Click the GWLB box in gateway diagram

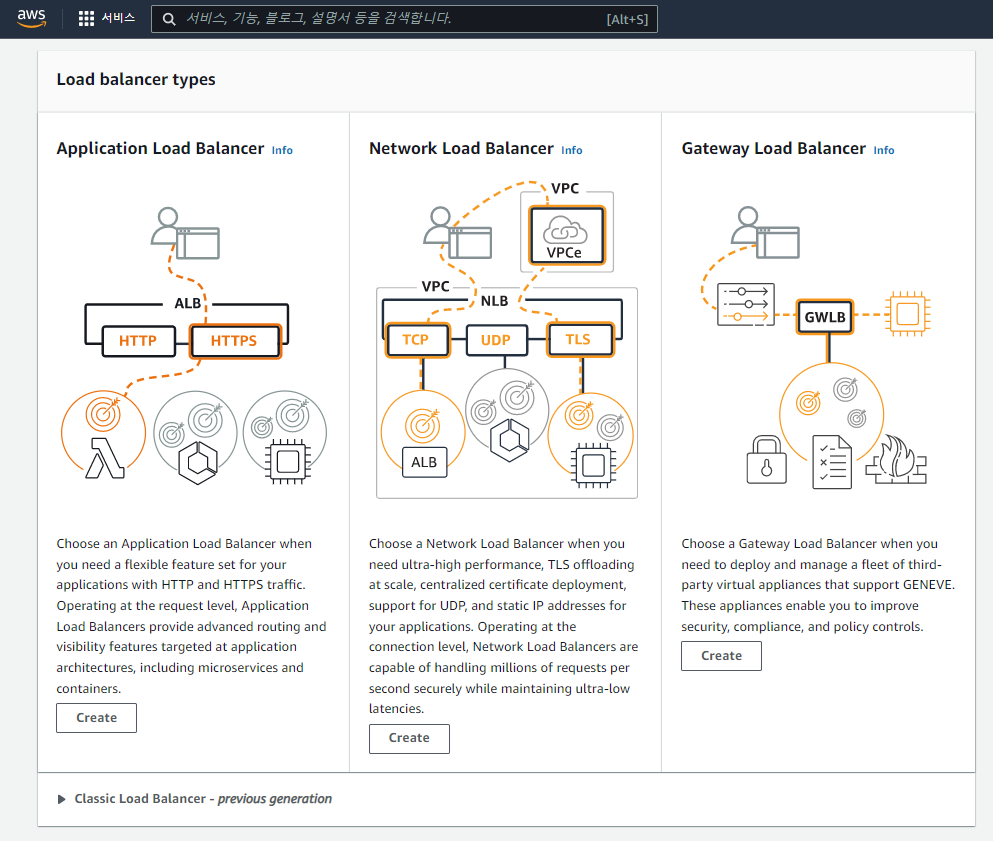coord(825,317)
